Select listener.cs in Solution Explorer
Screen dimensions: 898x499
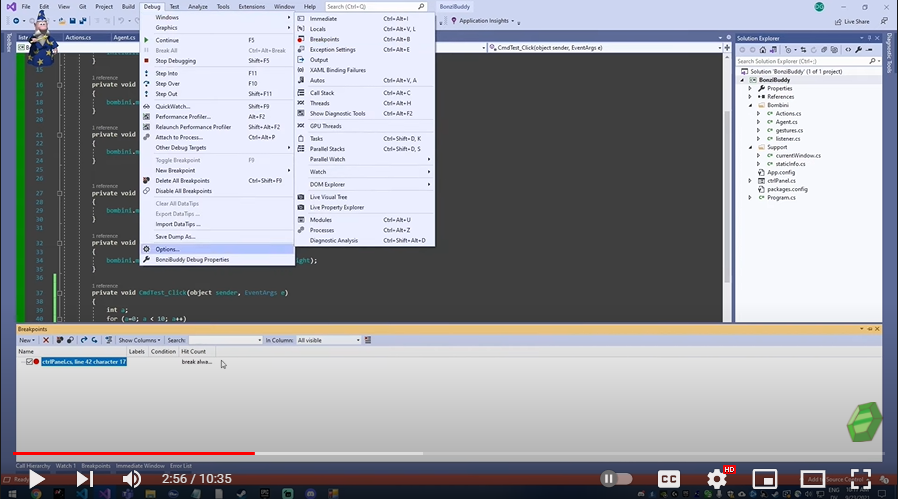pos(787,139)
